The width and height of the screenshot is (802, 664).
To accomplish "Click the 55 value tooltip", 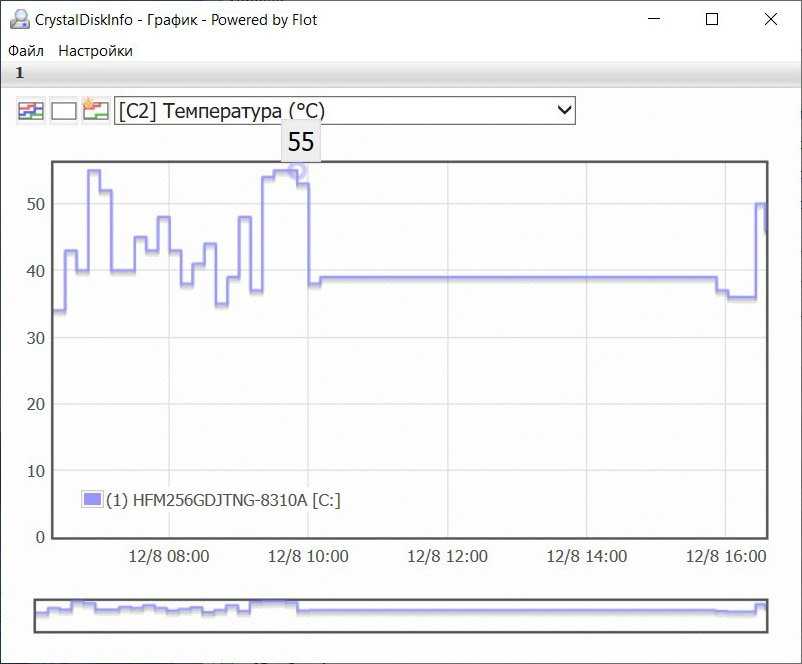I will (301, 142).
